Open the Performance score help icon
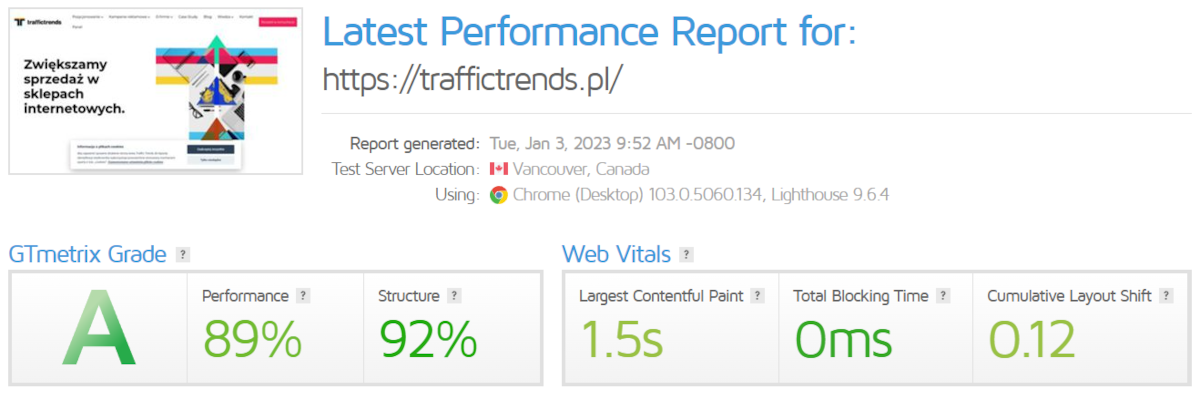The height and width of the screenshot is (400, 1200). (x=303, y=296)
